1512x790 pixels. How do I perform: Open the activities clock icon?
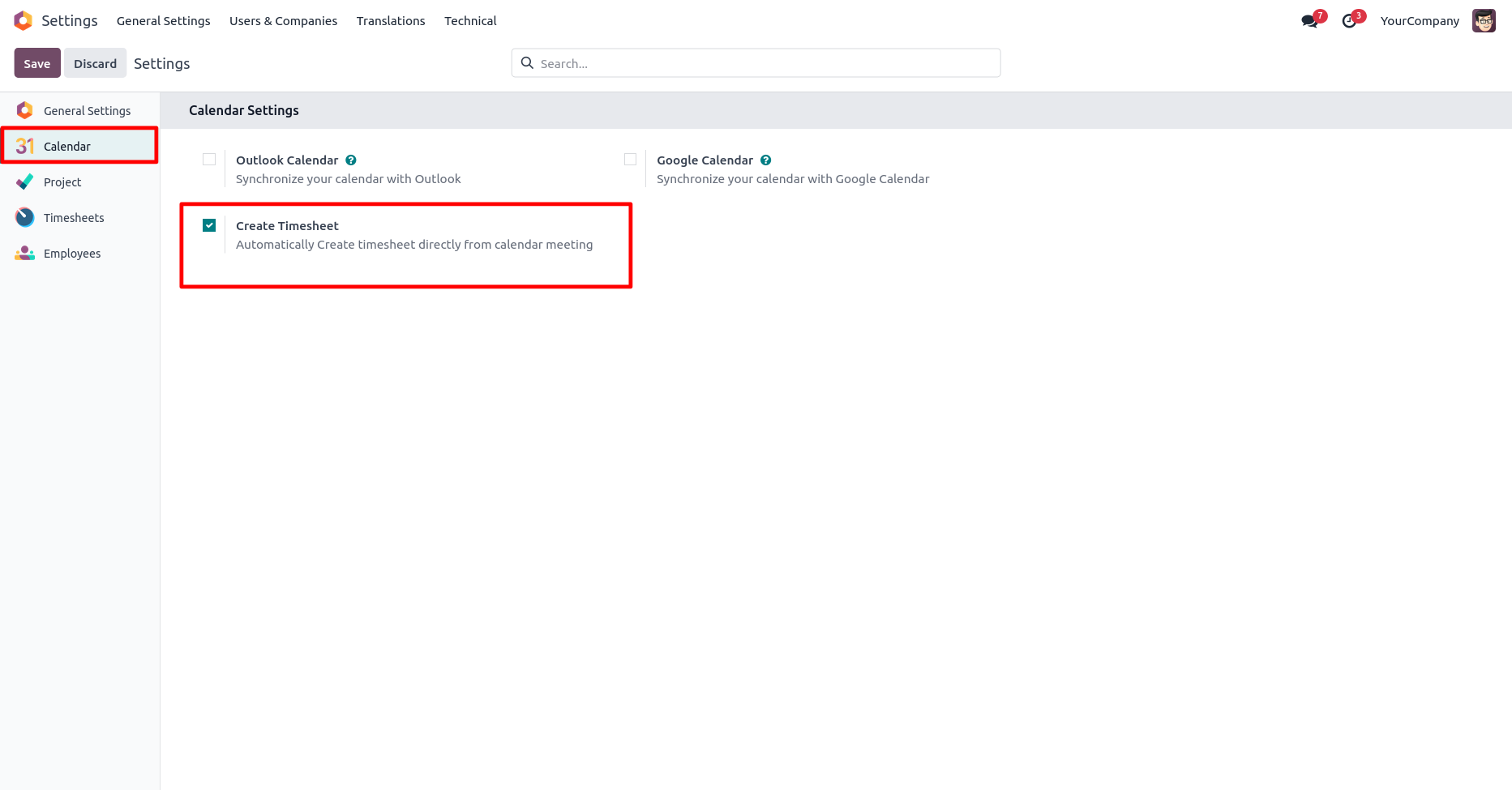(1349, 21)
